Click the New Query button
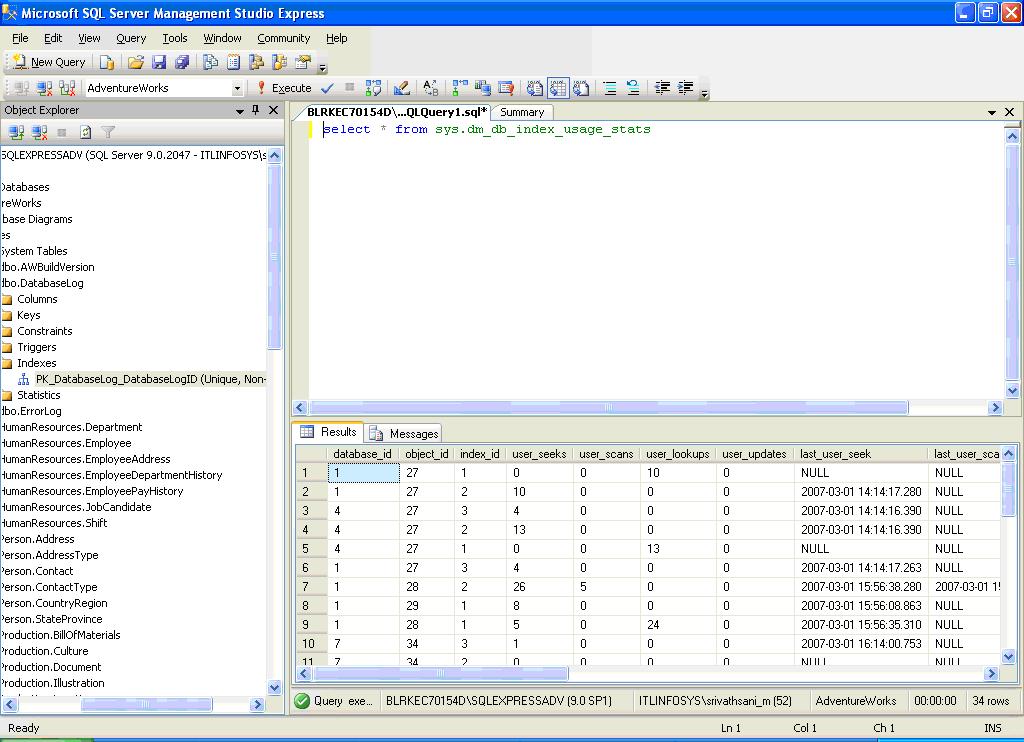1024x742 pixels. tap(50, 62)
